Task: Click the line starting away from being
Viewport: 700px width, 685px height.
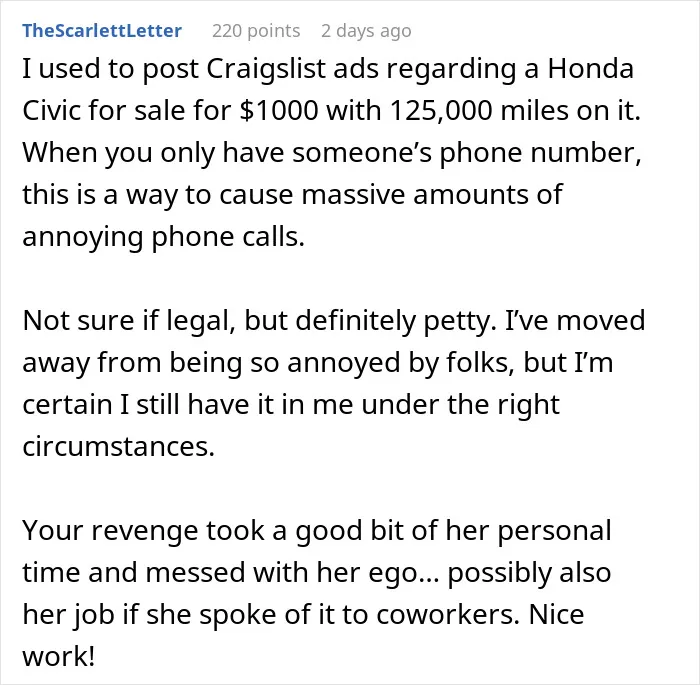Action: [317, 363]
